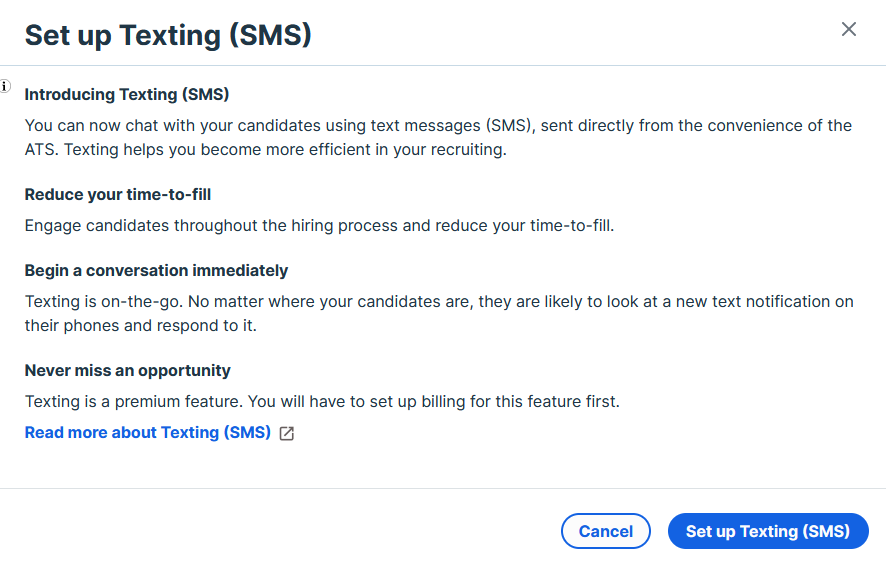Click the sentence 'Engage candidates throughout the hiring process'
Image resolution: width=886 pixels, height=564 pixels.
(319, 225)
